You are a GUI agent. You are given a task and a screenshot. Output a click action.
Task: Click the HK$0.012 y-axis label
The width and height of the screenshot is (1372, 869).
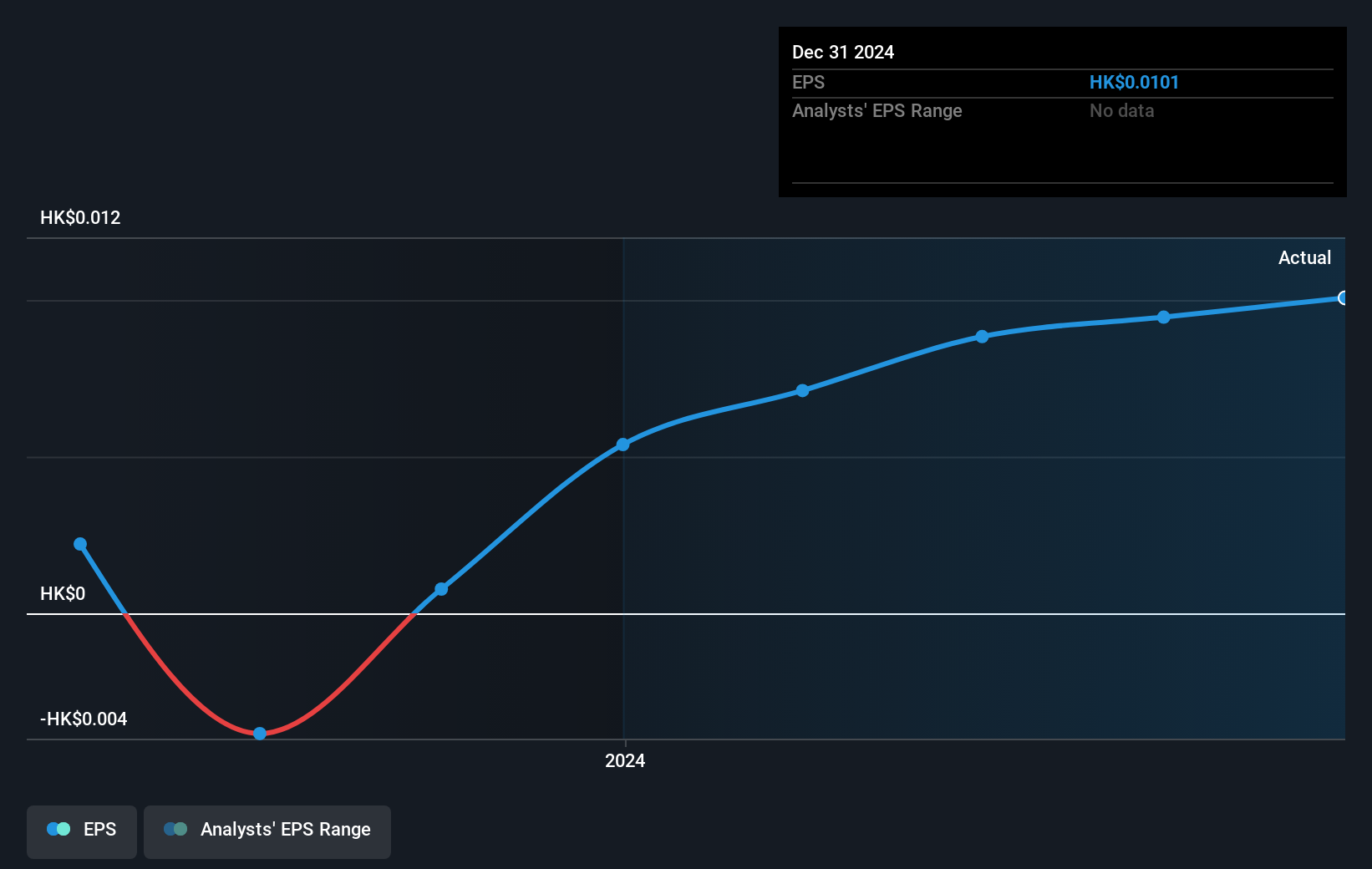click(80, 217)
